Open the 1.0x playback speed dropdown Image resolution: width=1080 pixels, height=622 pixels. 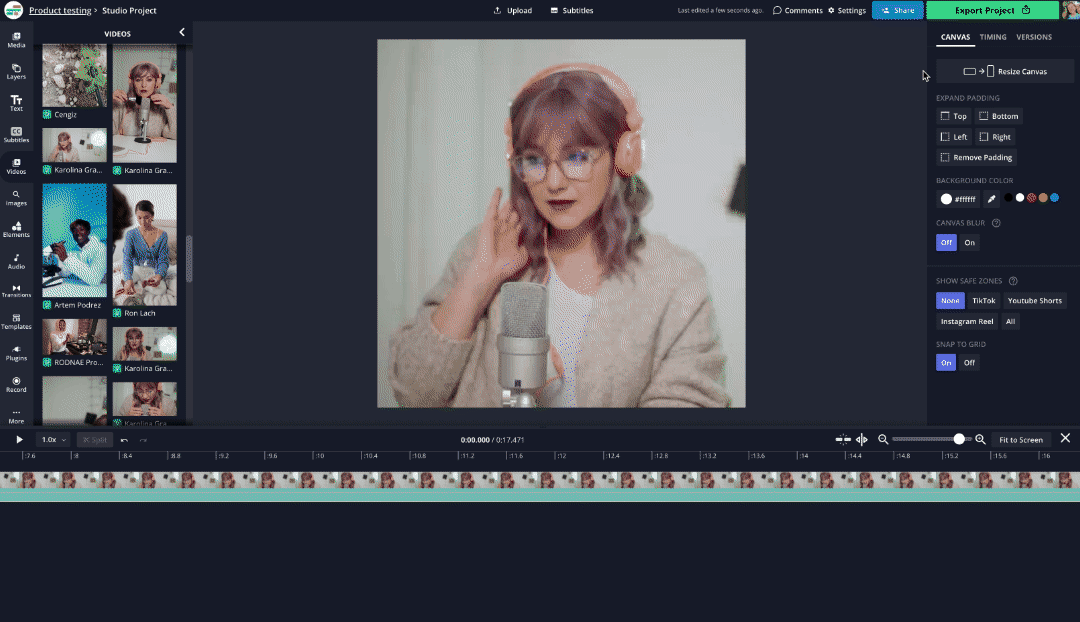point(53,440)
